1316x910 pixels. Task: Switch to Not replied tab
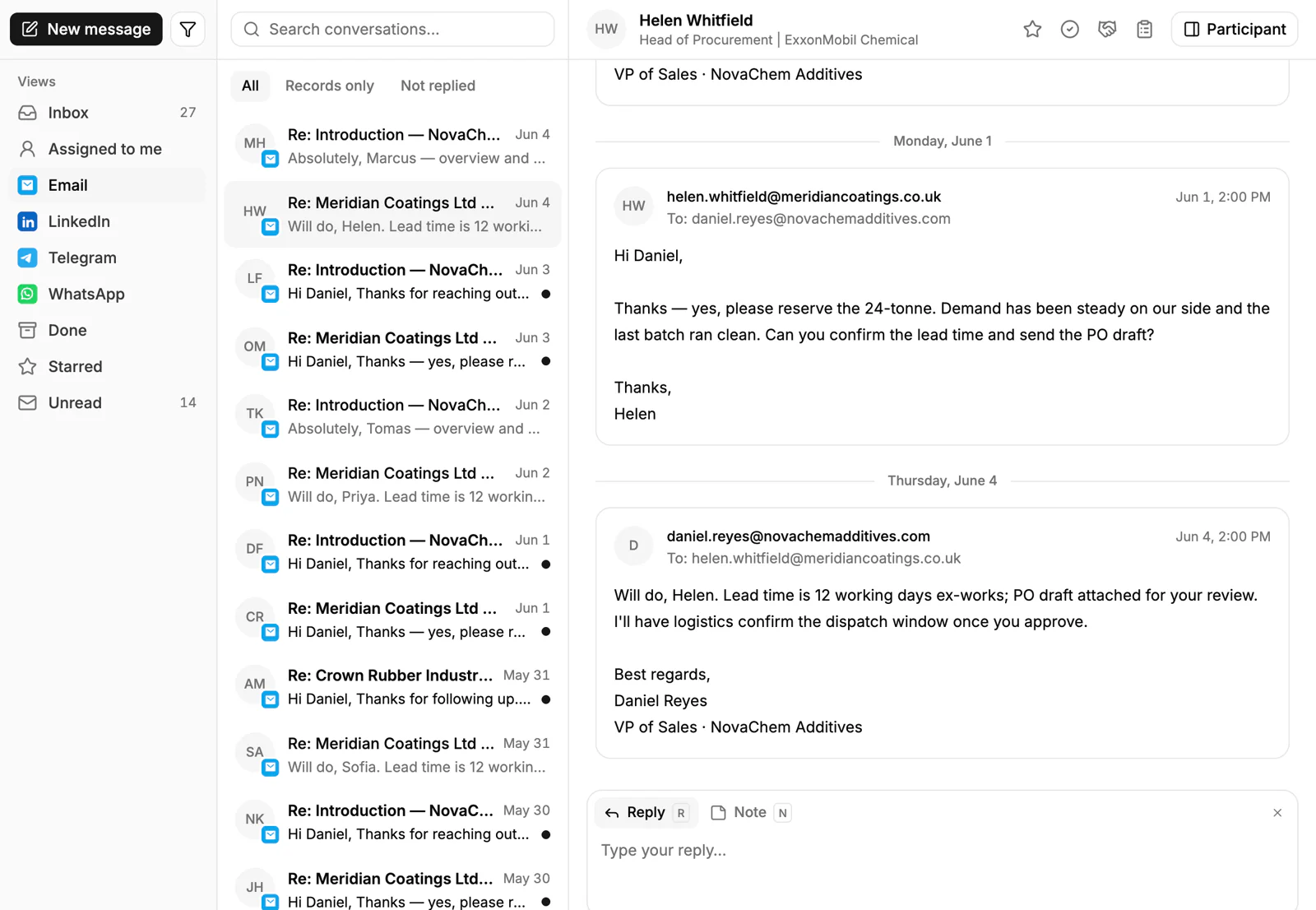click(x=438, y=86)
